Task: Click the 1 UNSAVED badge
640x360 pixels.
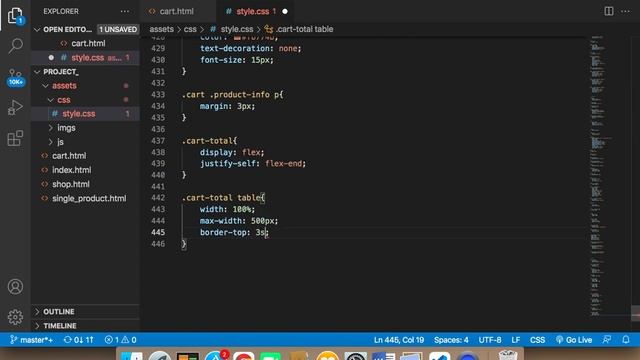Action: coord(118,29)
